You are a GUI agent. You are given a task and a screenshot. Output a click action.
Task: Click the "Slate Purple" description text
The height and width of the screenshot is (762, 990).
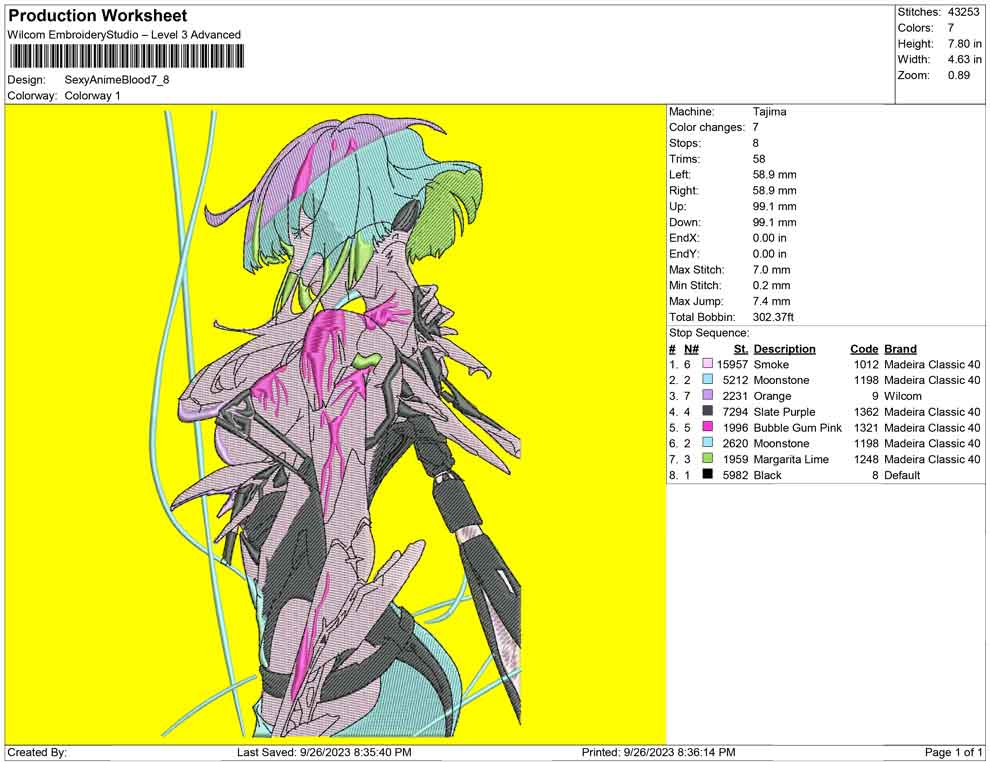[784, 412]
